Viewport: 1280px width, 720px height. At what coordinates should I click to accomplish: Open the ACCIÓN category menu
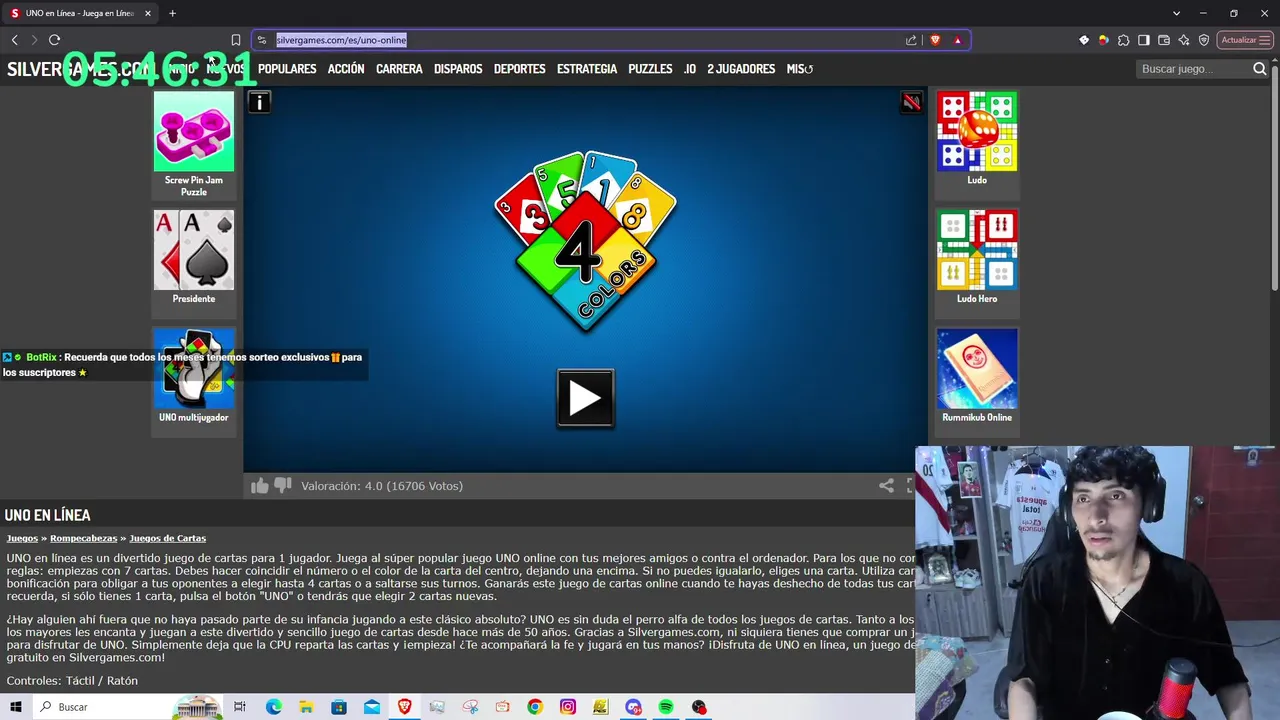point(346,69)
